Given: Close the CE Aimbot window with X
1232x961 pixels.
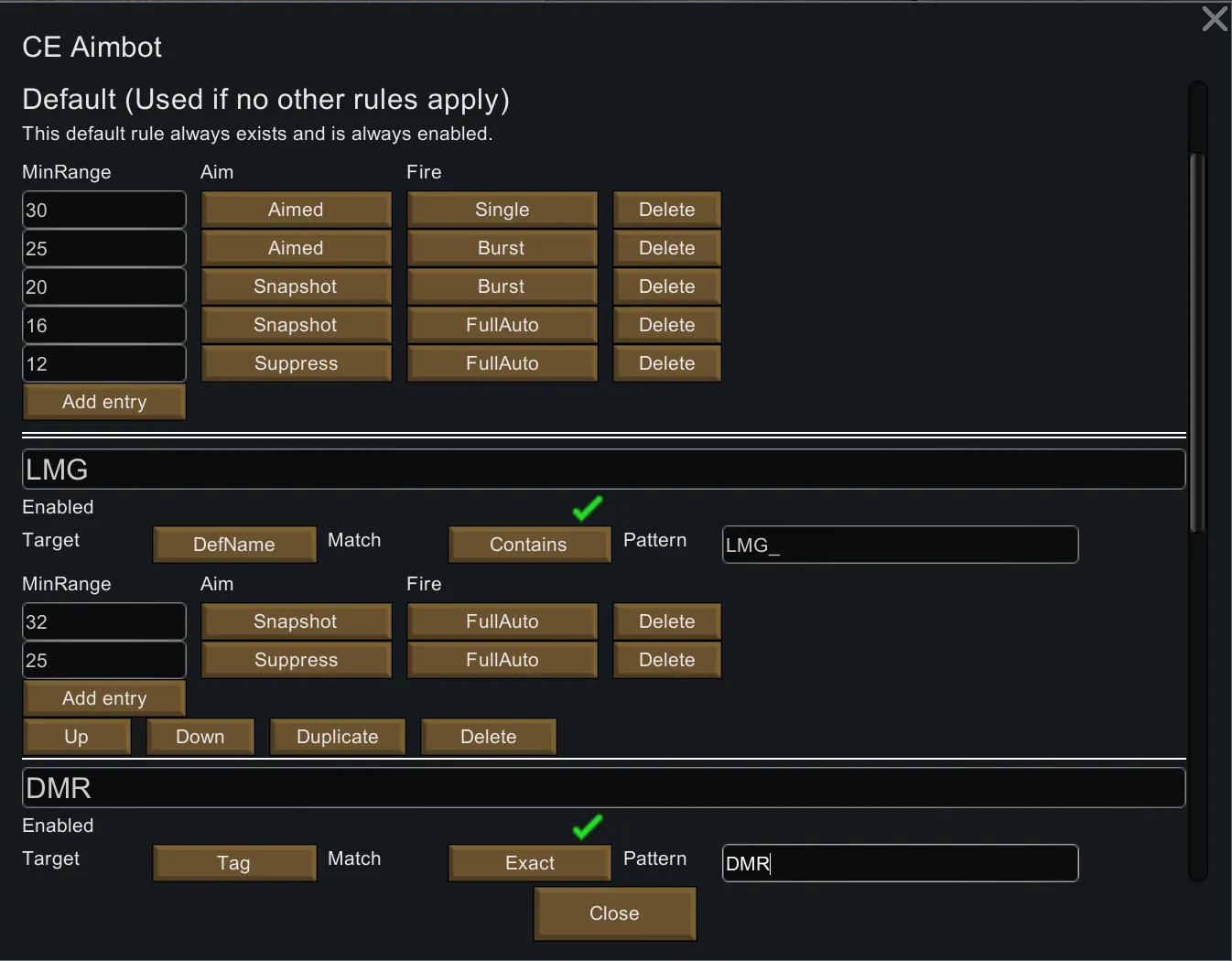Looking at the screenshot, I should (1214, 19).
